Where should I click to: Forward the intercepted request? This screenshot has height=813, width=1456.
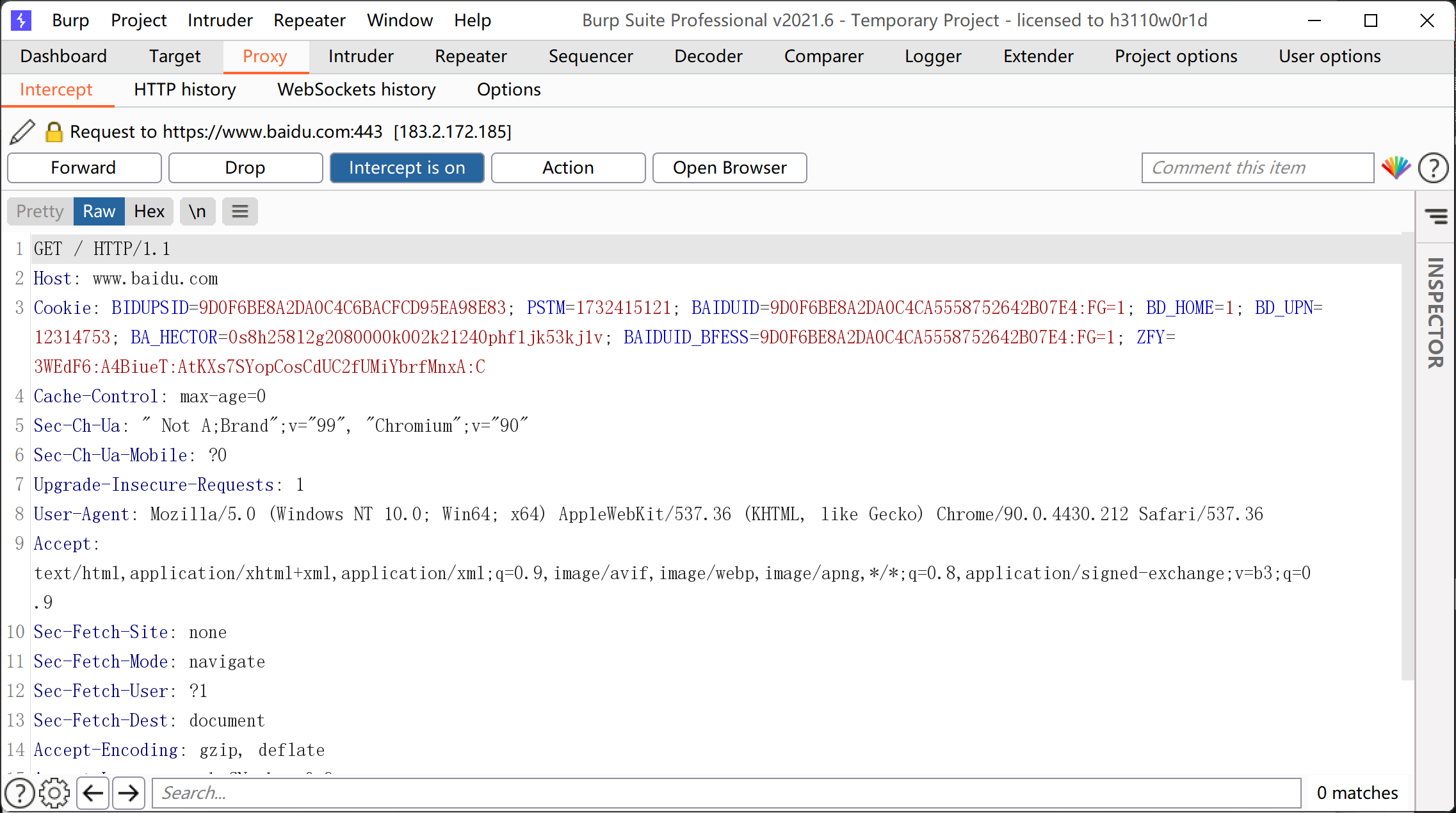pyautogui.click(x=85, y=168)
